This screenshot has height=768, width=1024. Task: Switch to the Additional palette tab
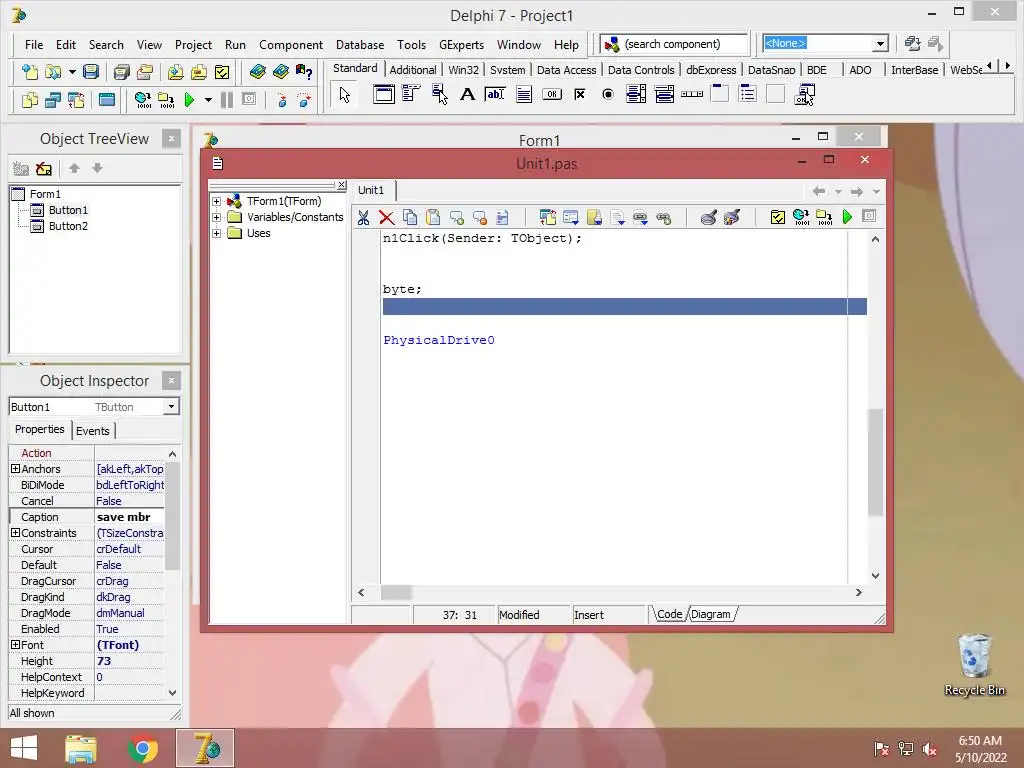click(x=413, y=70)
